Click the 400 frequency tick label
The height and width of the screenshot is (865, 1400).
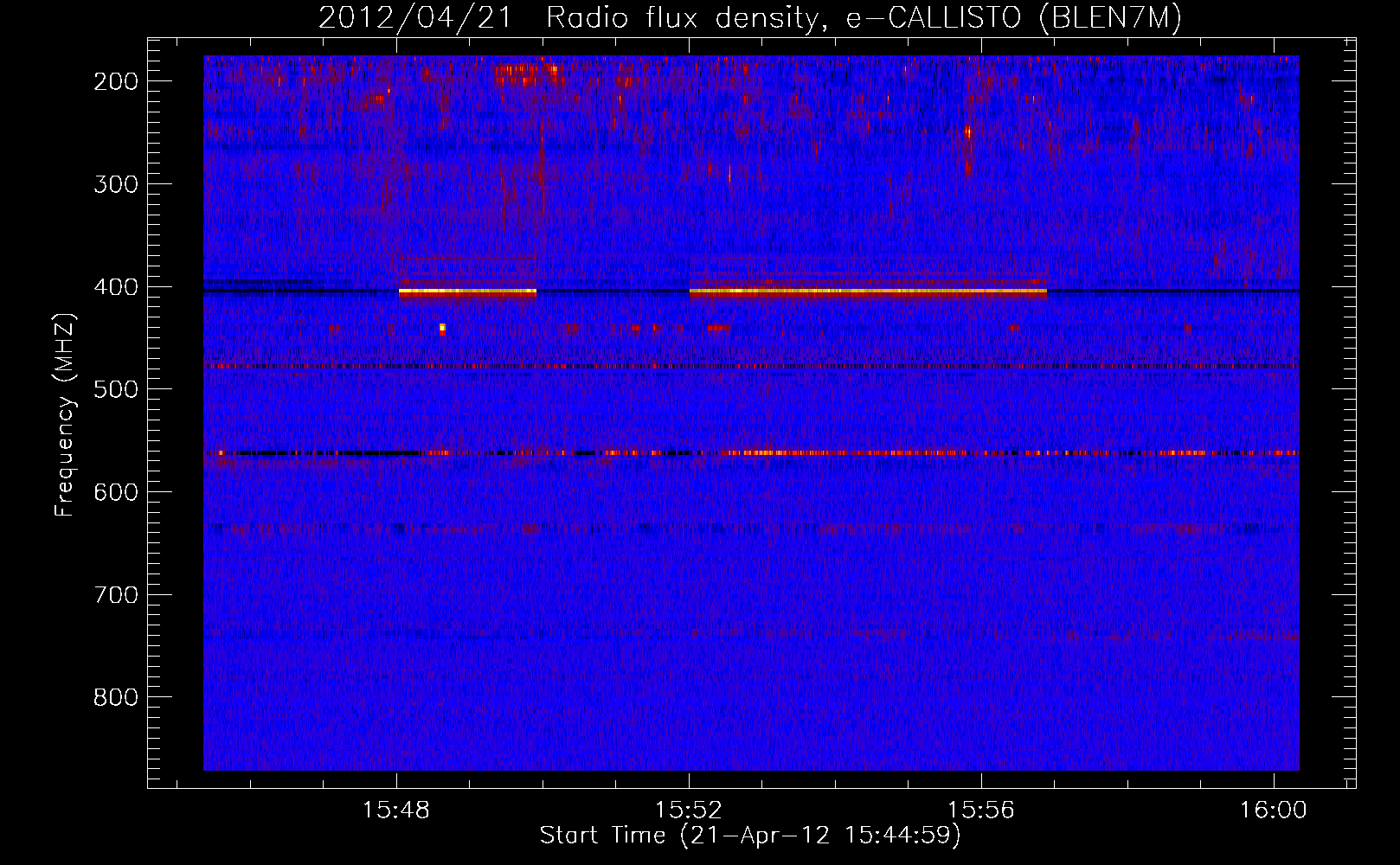click(x=115, y=287)
